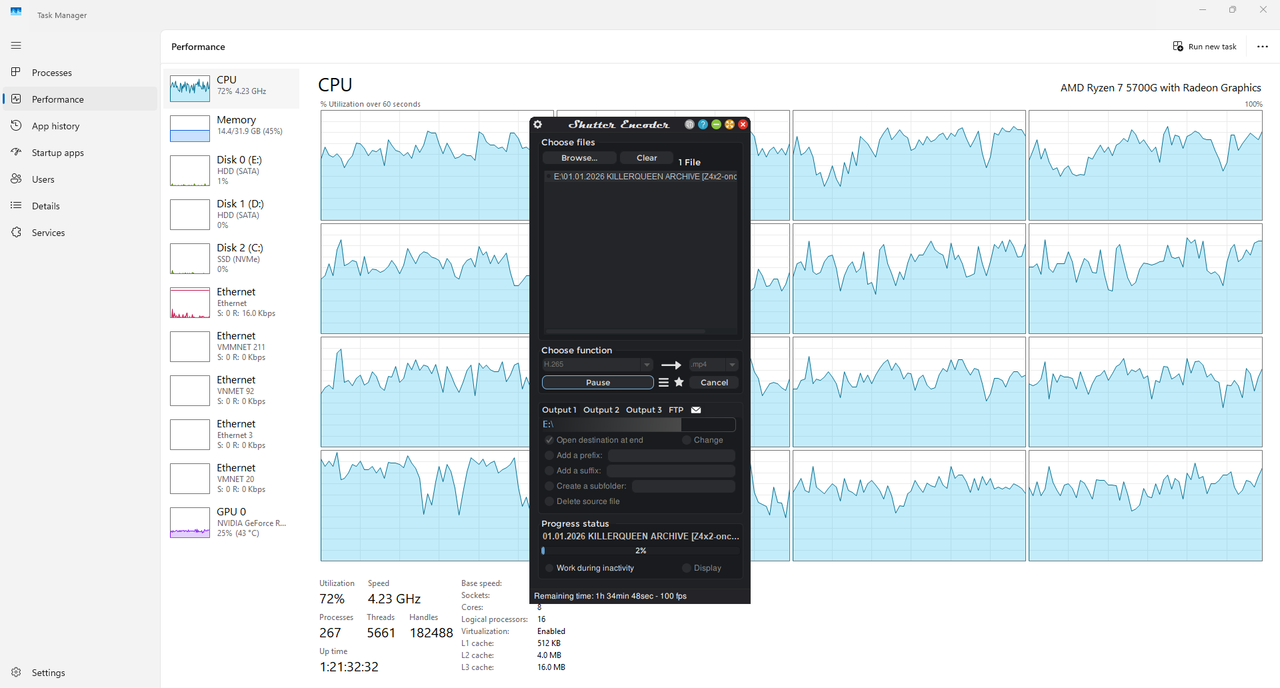This screenshot has height=688, width=1280.
Task: Switch to Output 2 tab
Action: click(601, 410)
